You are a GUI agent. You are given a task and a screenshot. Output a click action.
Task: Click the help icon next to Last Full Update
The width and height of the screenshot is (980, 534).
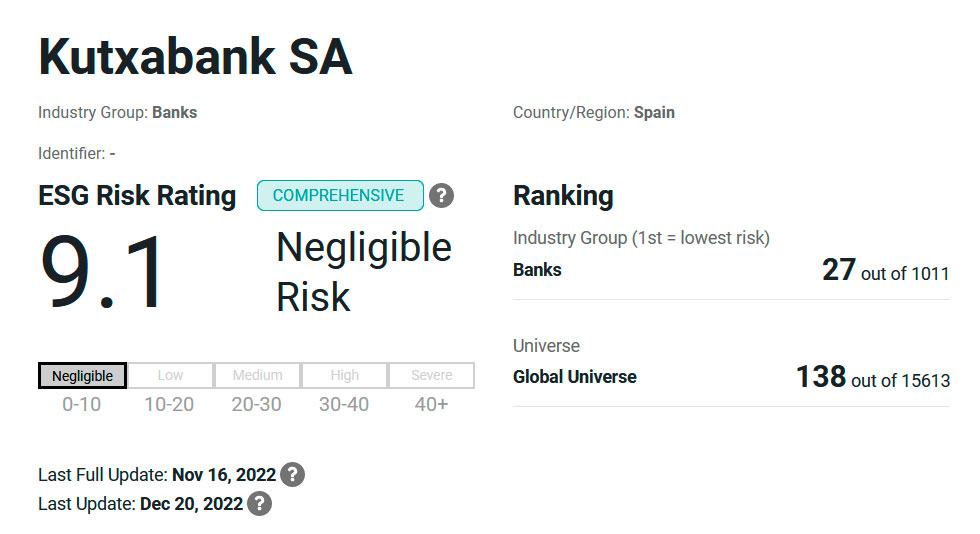[292, 474]
